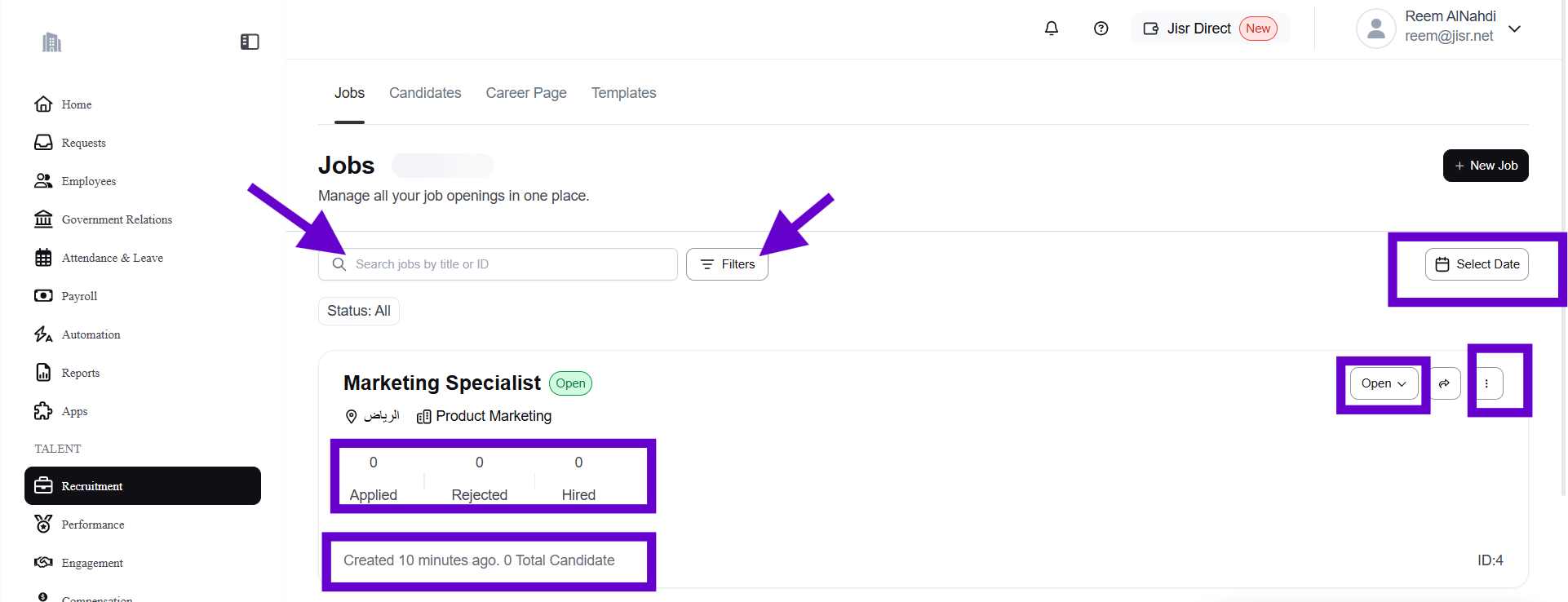Expand the Open status dropdown

(1384, 383)
